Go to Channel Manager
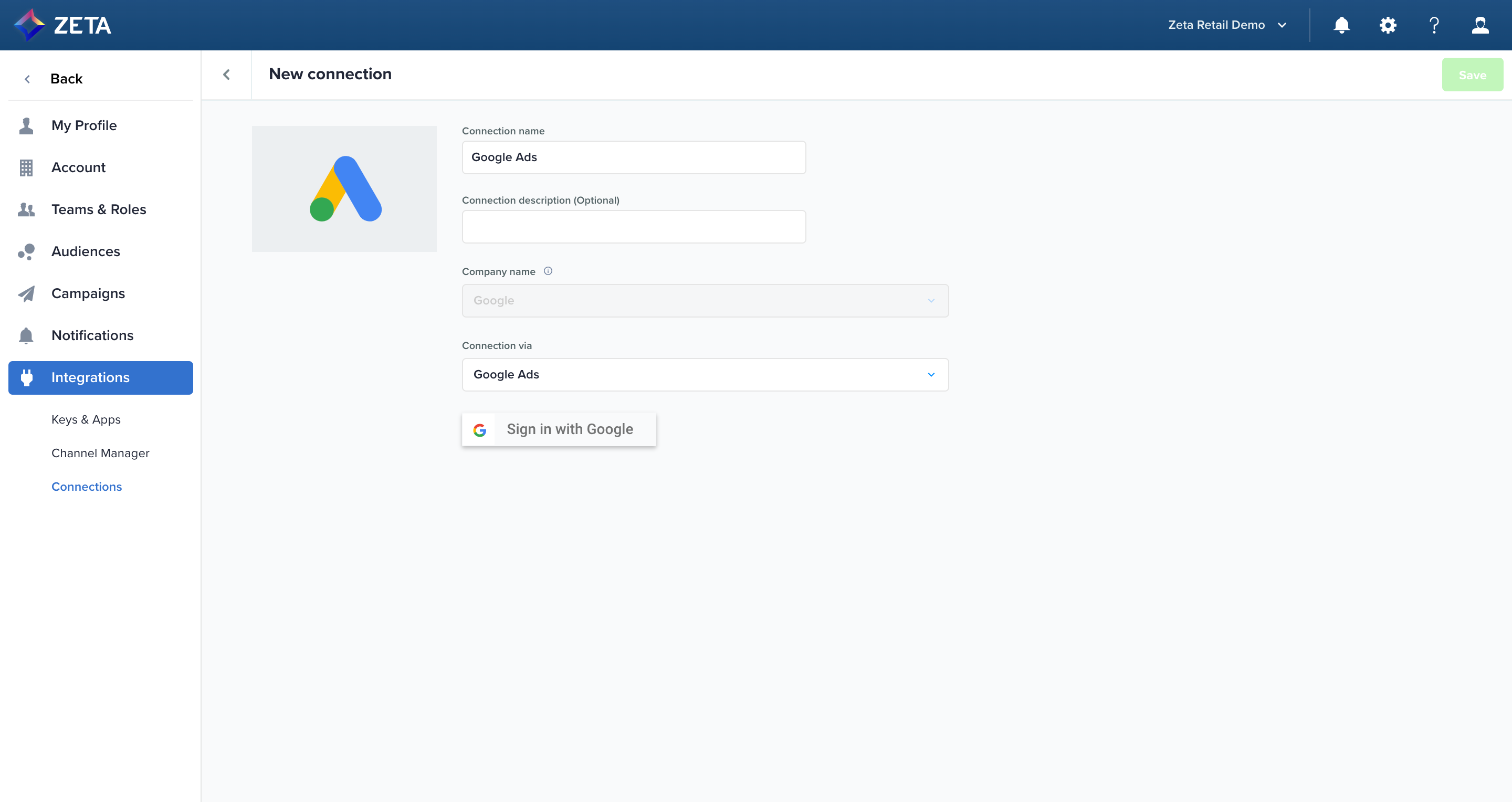 tap(100, 453)
